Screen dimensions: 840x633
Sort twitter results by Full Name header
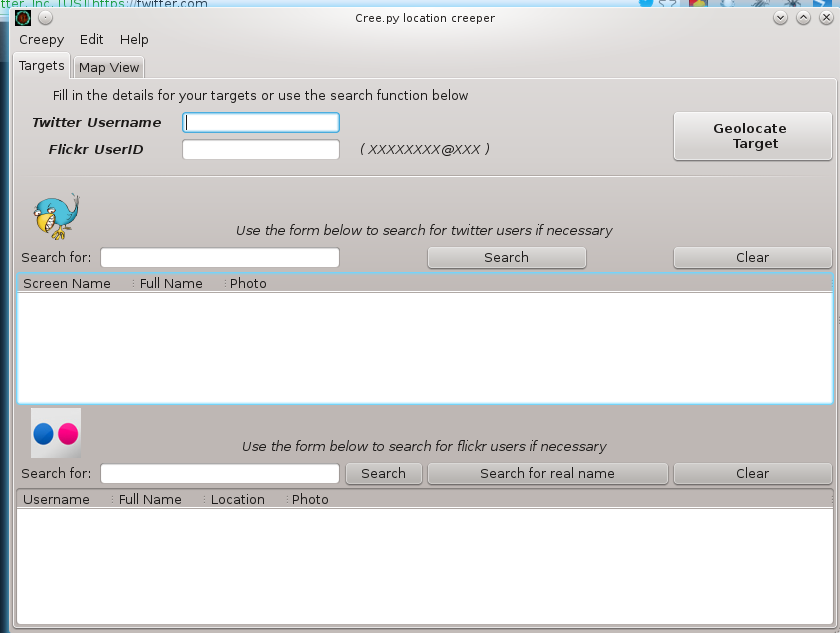click(x=179, y=283)
